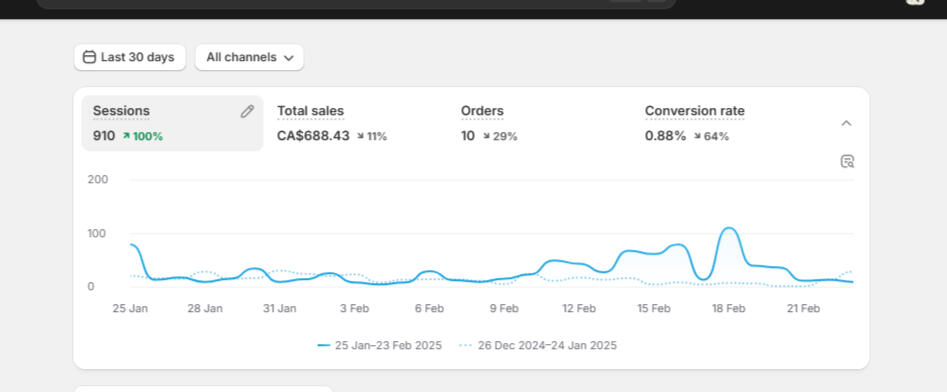Click the 64% conversion decrease indicator
The height and width of the screenshot is (392, 947).
coord(711,137)
